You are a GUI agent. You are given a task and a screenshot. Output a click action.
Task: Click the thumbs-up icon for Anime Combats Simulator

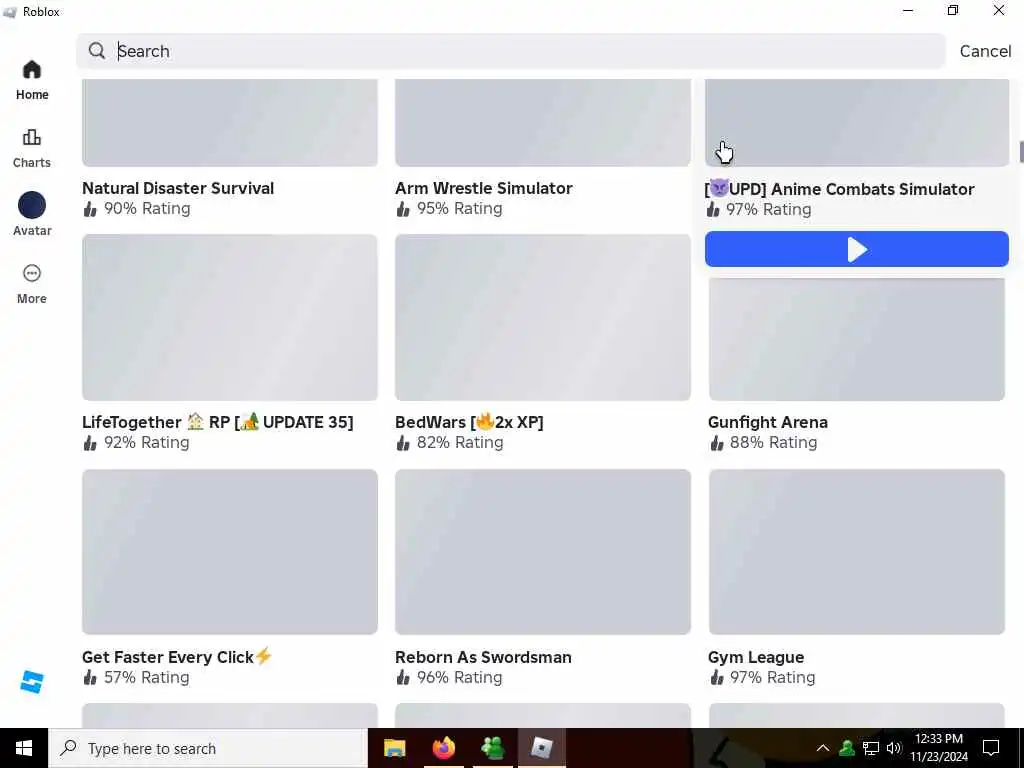click(x=712, y=210)
